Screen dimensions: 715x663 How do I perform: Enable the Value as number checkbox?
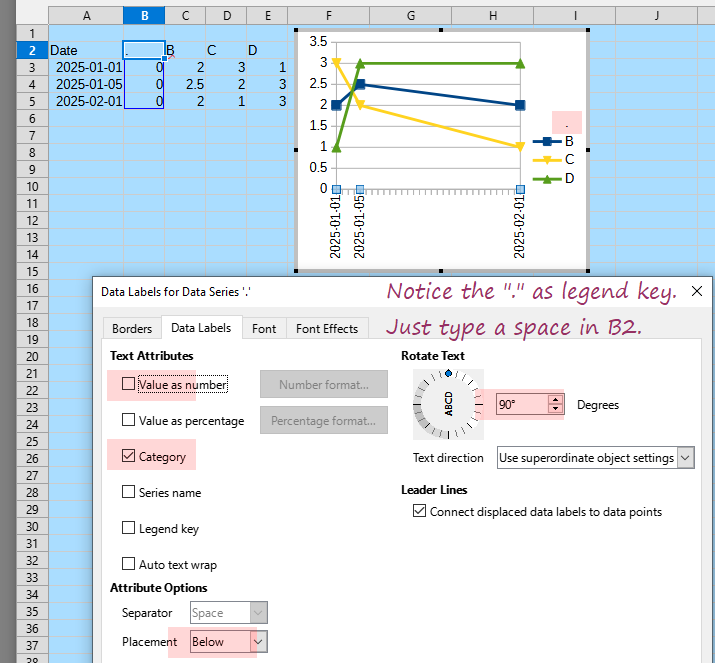[129, 384]
